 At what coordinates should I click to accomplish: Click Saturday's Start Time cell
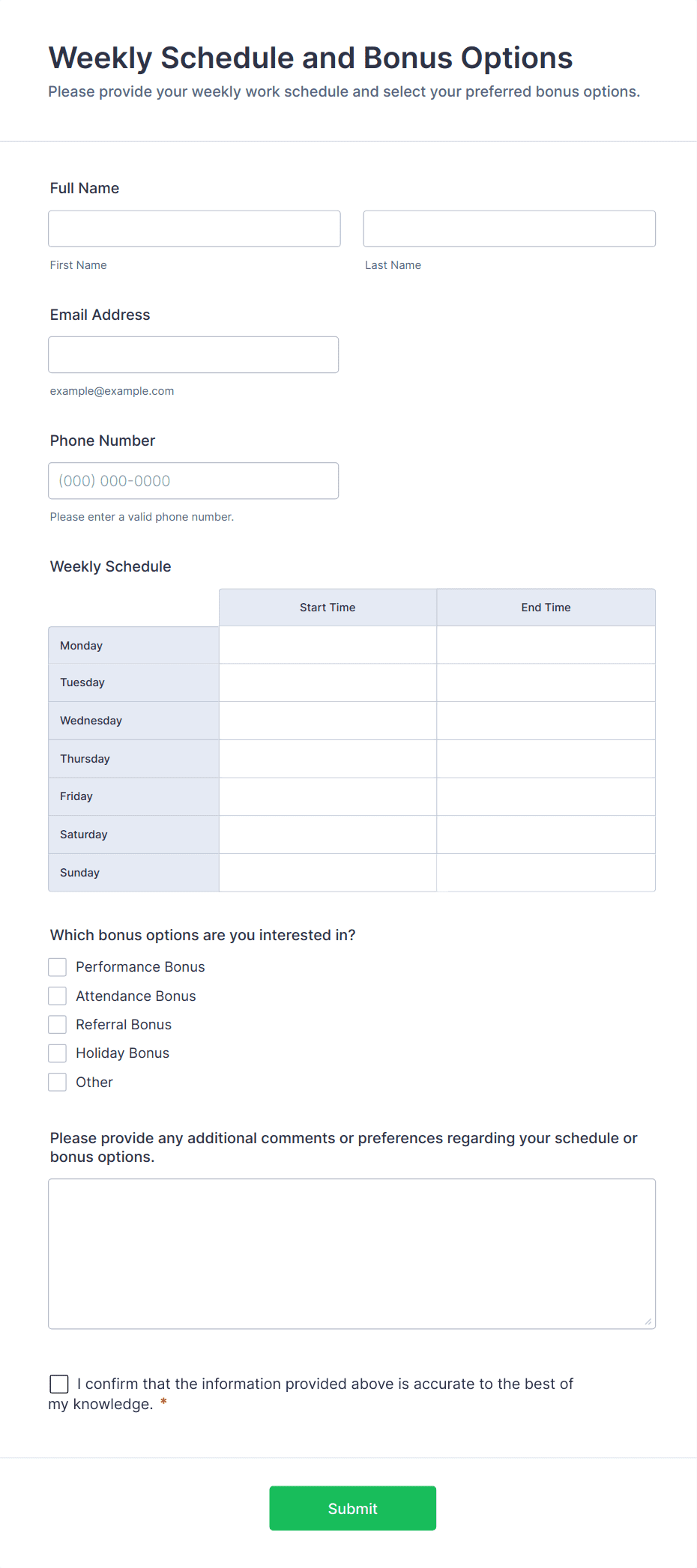pos(328,834)
